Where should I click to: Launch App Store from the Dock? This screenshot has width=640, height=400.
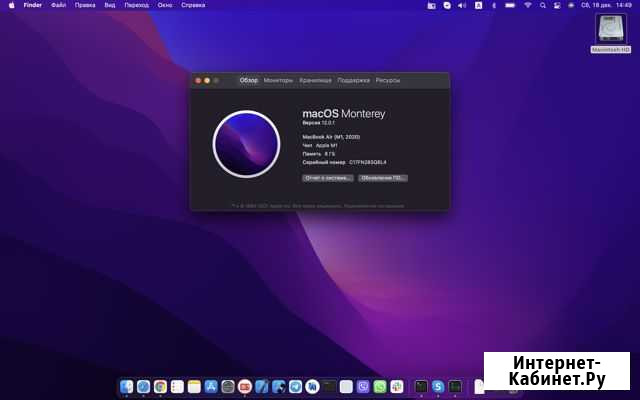[x=211, y=386]
